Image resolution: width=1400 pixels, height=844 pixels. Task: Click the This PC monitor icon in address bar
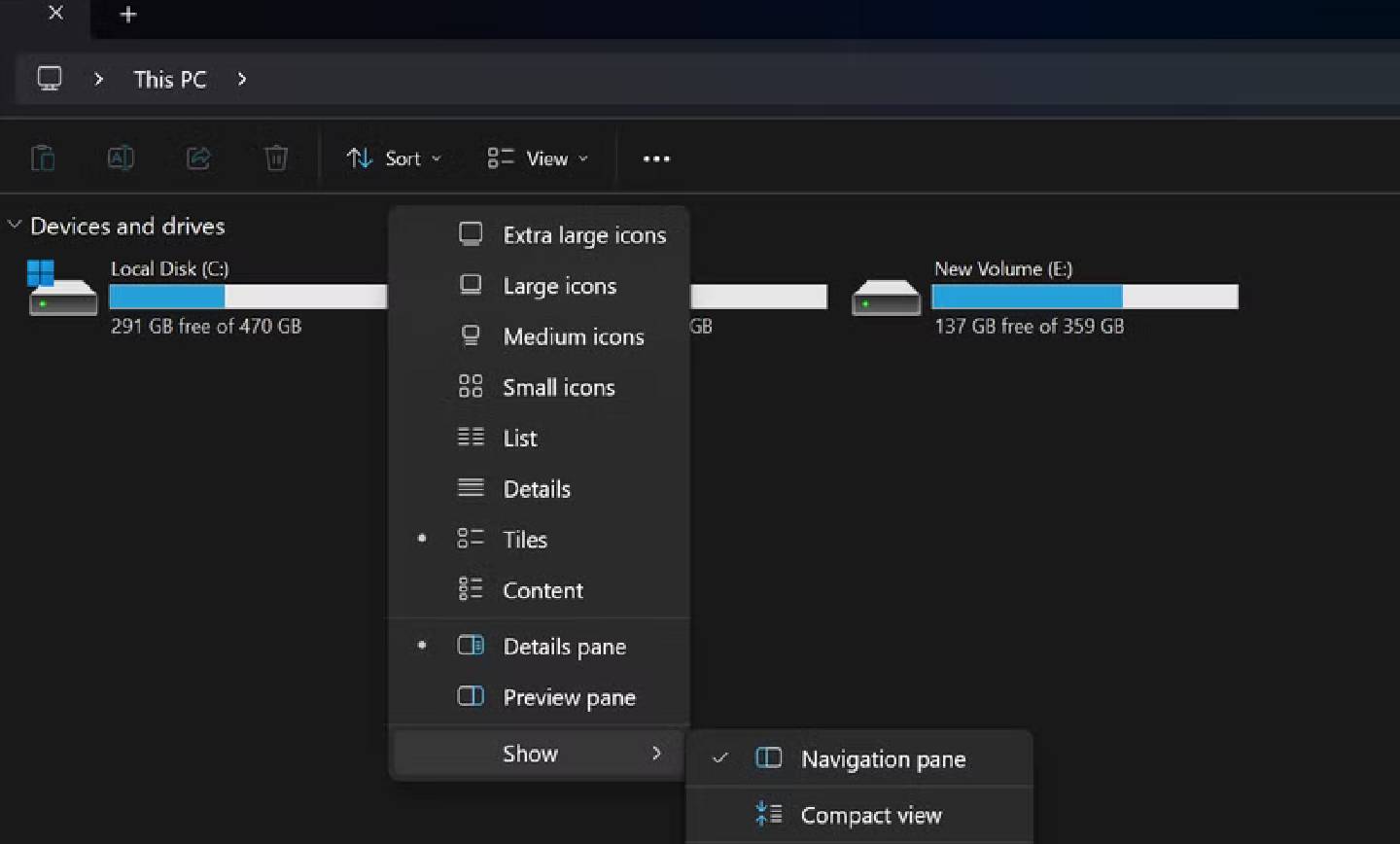click(x=50, y=79)
